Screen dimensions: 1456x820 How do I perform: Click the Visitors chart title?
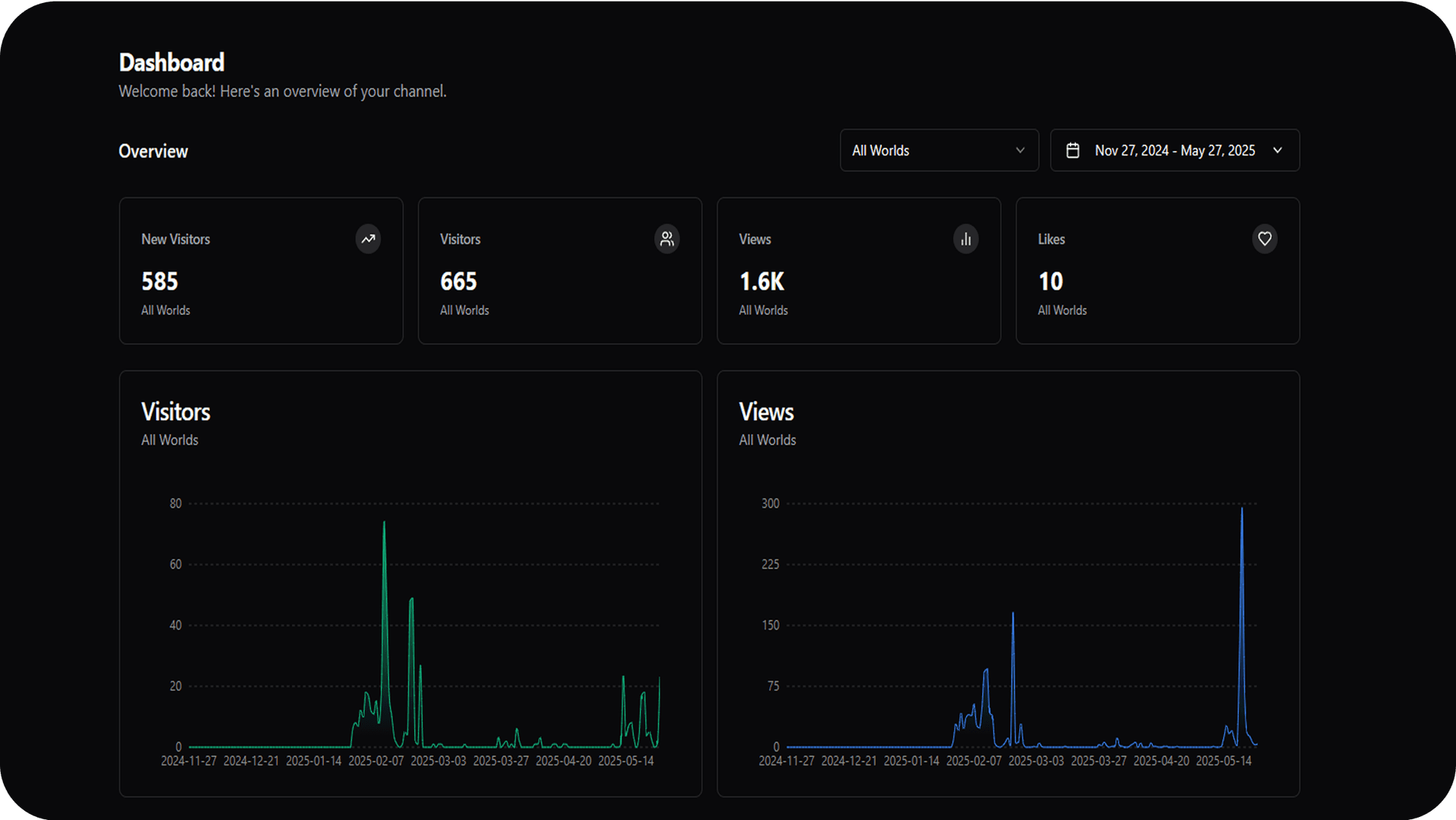click(x=175, y=412)
